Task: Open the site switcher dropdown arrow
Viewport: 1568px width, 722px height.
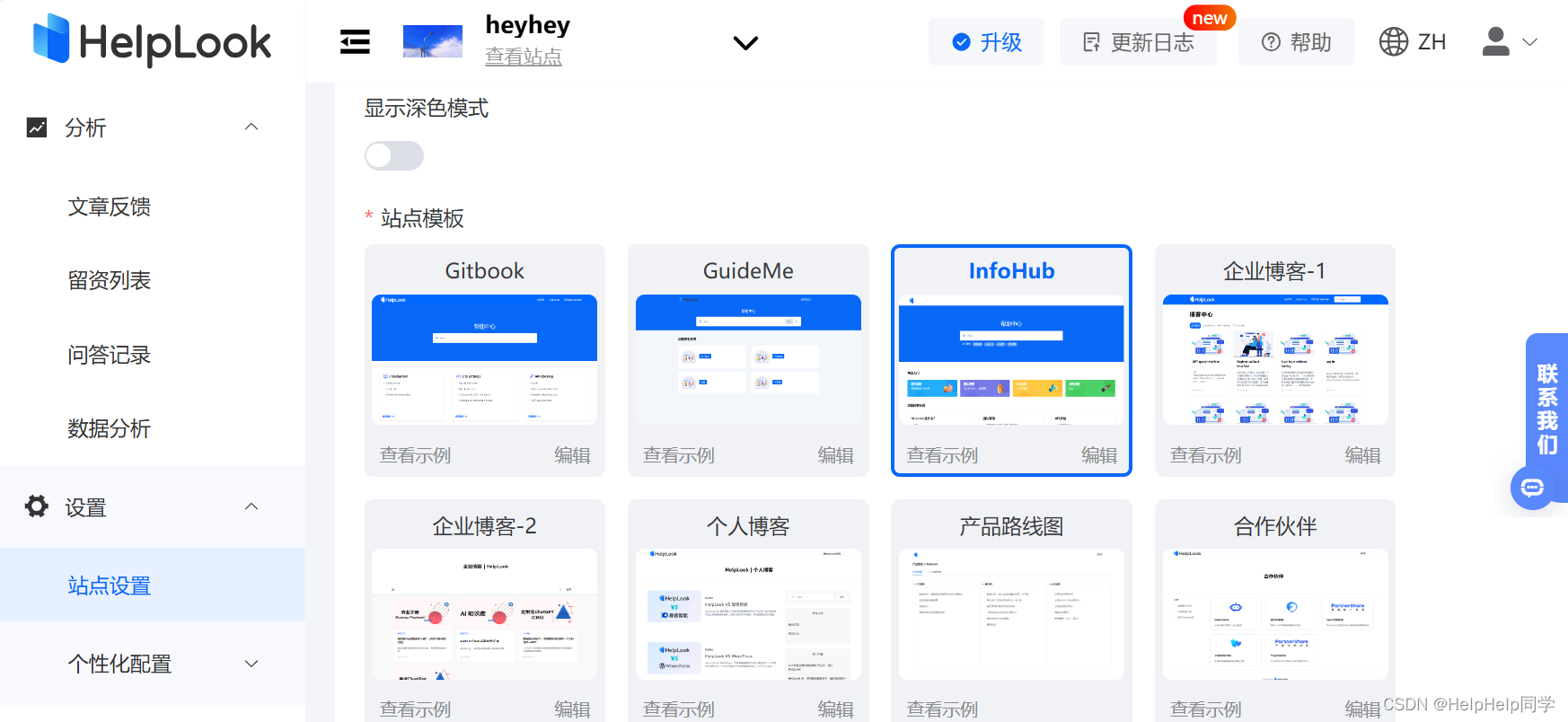Action: (x=745, y=42)
